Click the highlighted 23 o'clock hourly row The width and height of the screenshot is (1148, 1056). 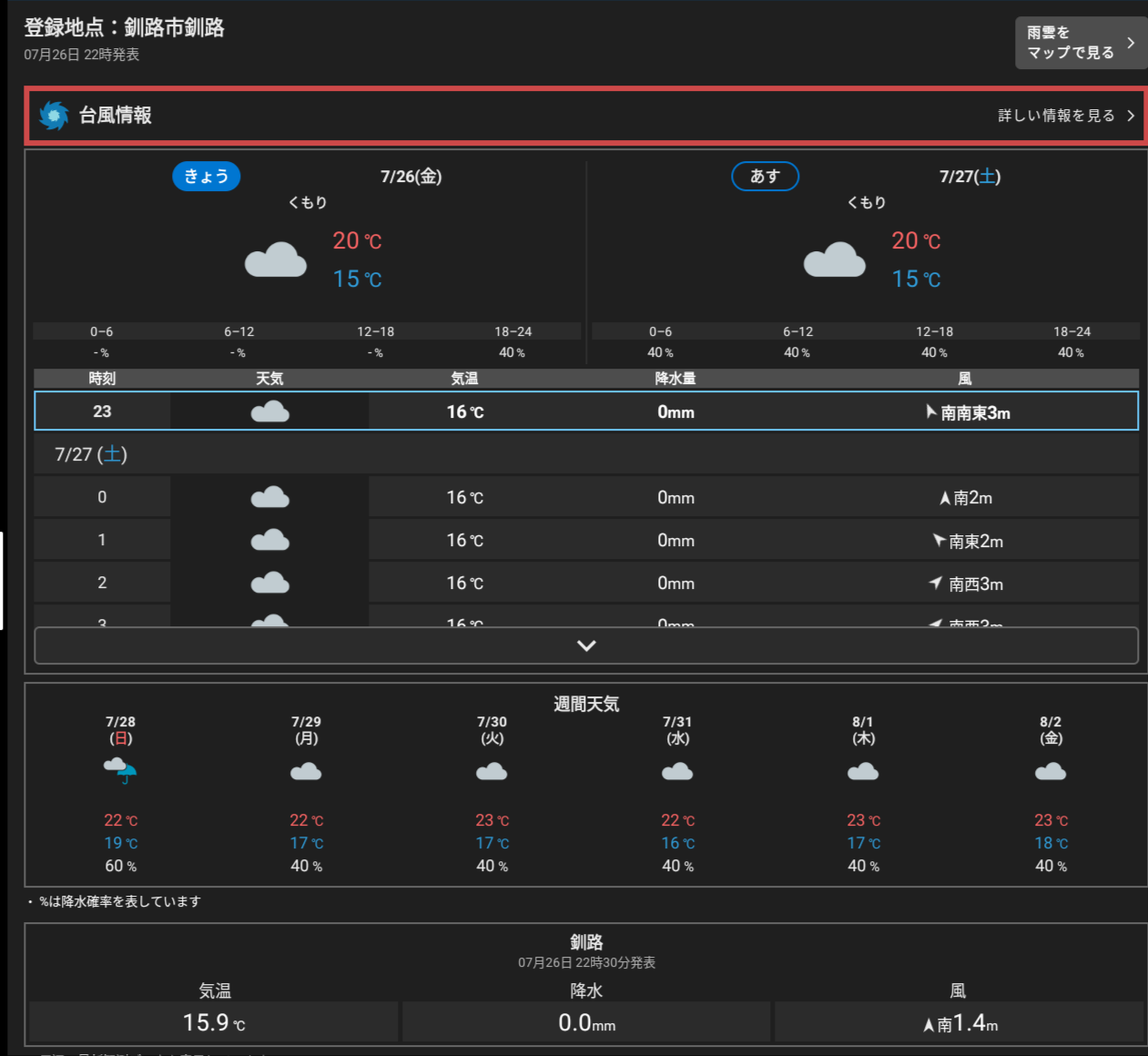[586, 411]
